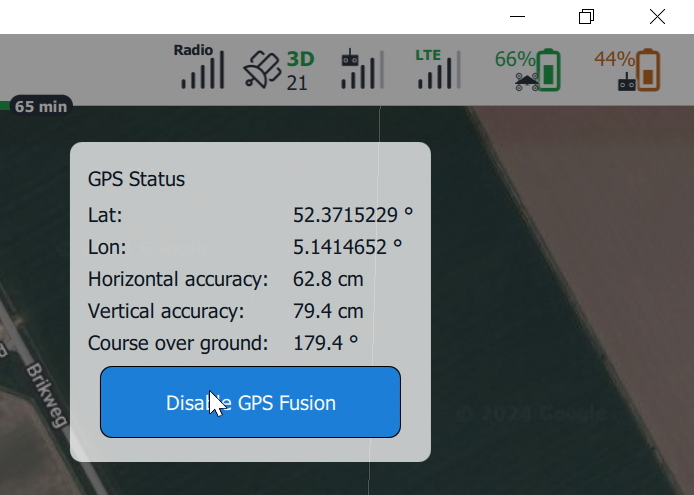Open GPS satellite status icon
This screenshot has width=694, height=495.
(262, 70)
